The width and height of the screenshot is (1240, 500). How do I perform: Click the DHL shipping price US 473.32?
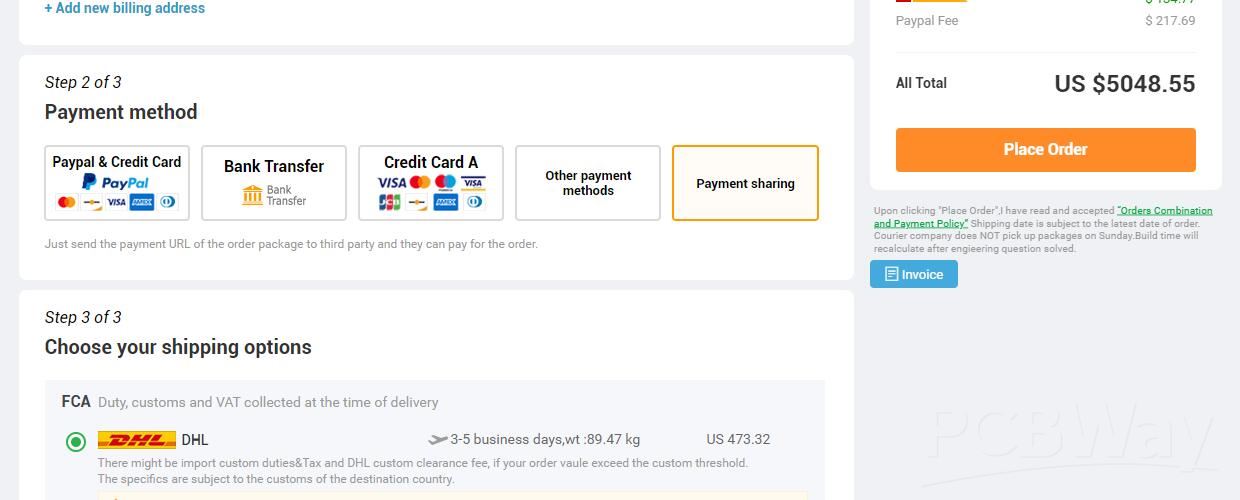(x=738, y=439)
